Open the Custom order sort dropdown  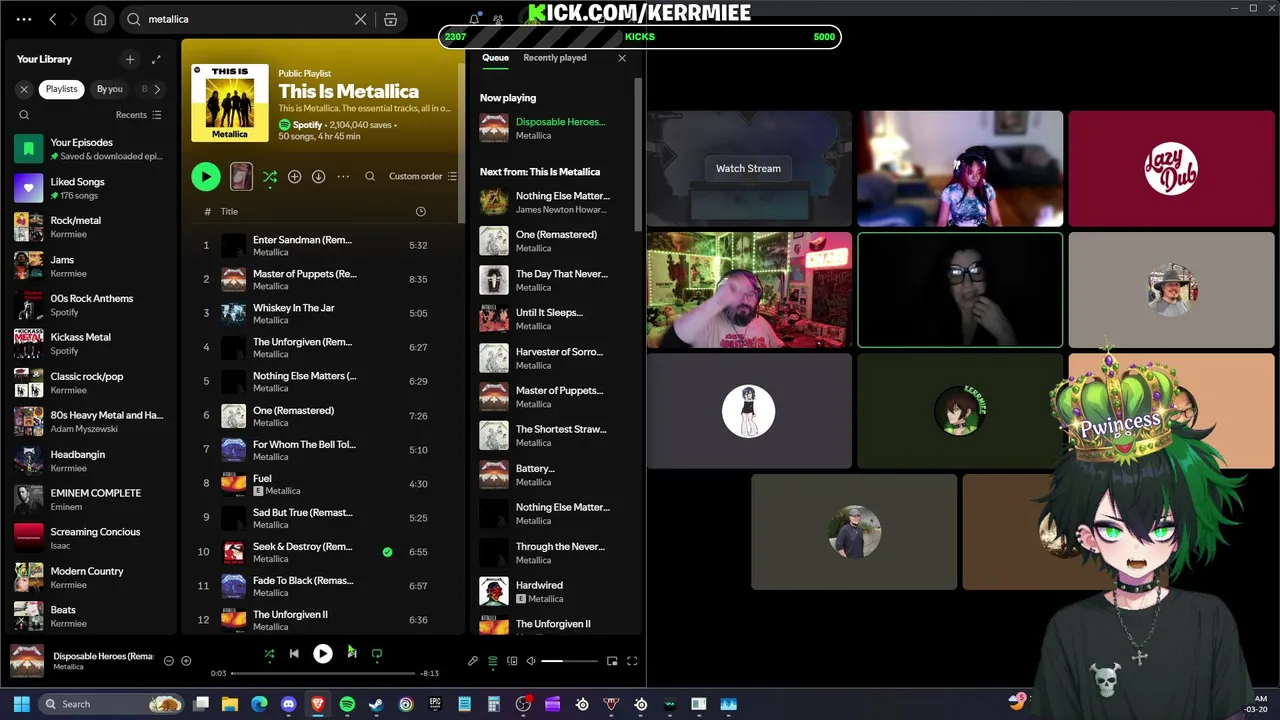pos(423,176)
